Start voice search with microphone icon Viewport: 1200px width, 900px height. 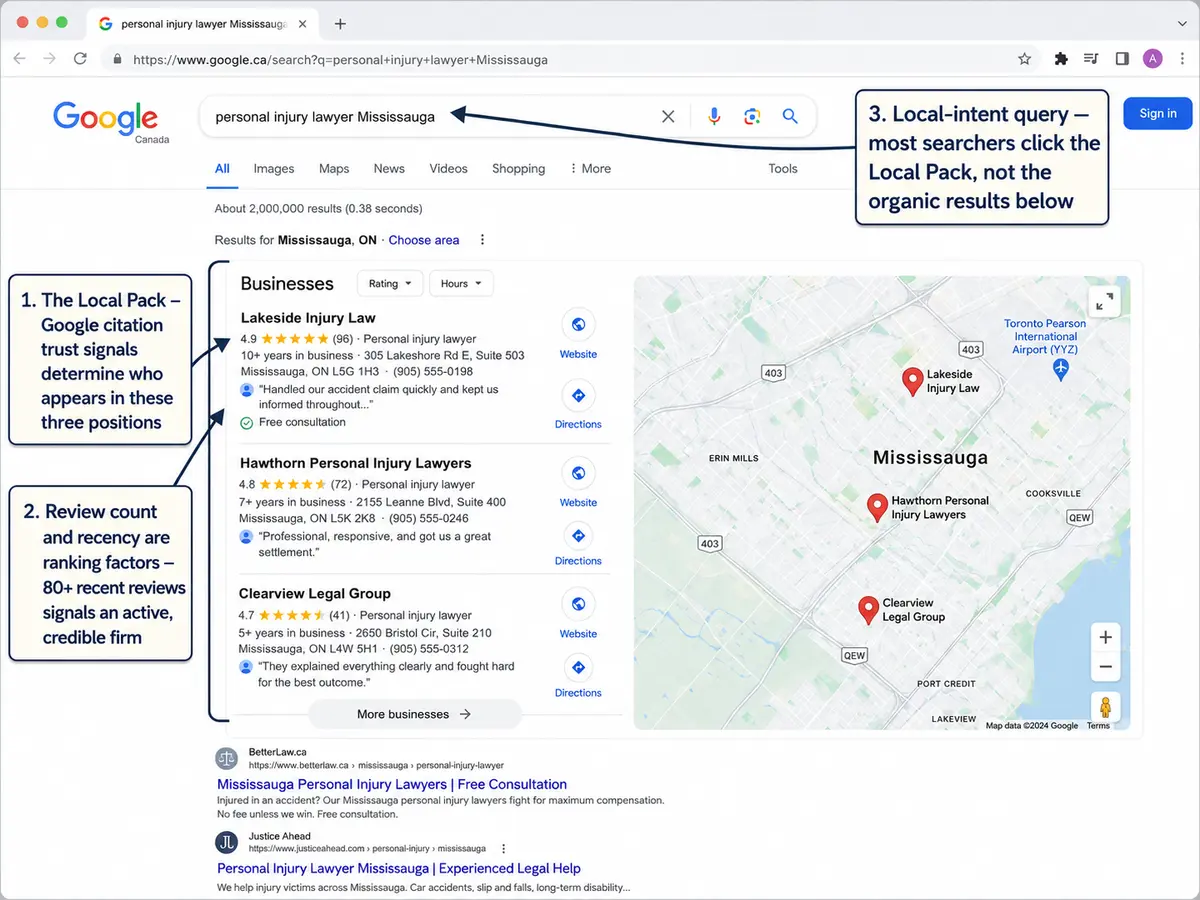(714, 116)
